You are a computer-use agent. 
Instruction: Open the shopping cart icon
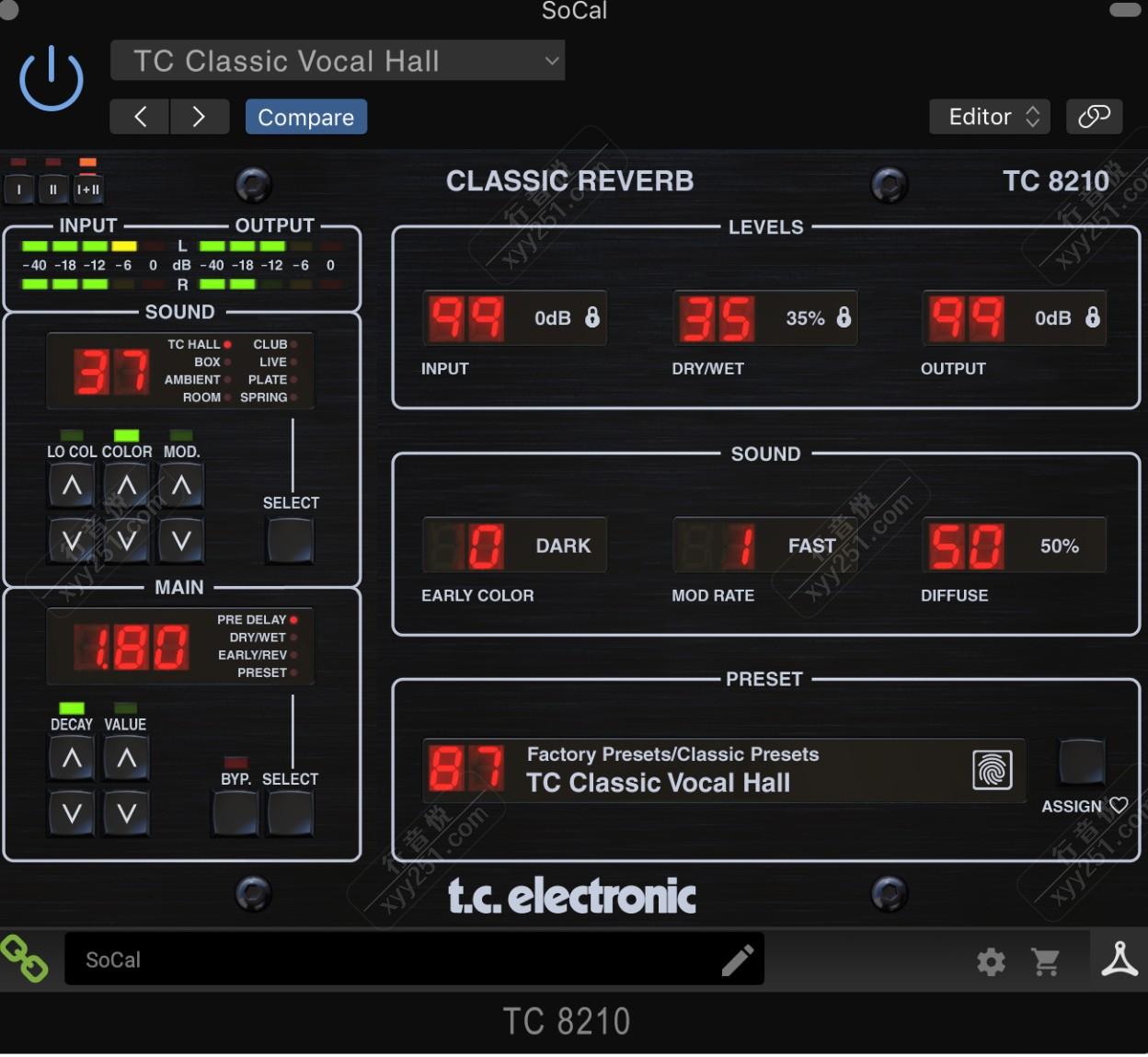click(x=1046, y=962)
